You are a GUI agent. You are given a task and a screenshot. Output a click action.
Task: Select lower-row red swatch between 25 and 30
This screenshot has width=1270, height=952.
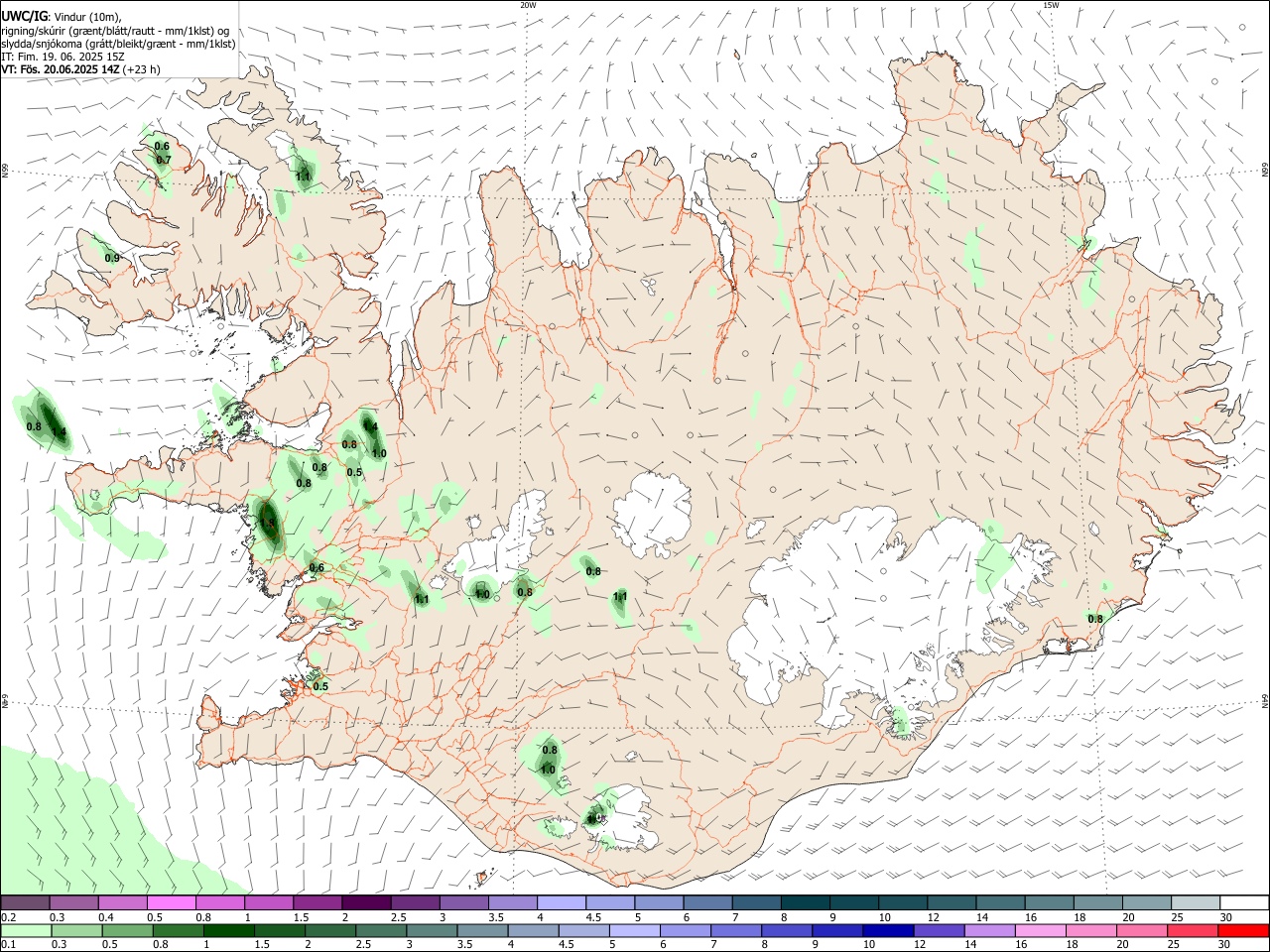(x=1194, y=930)
